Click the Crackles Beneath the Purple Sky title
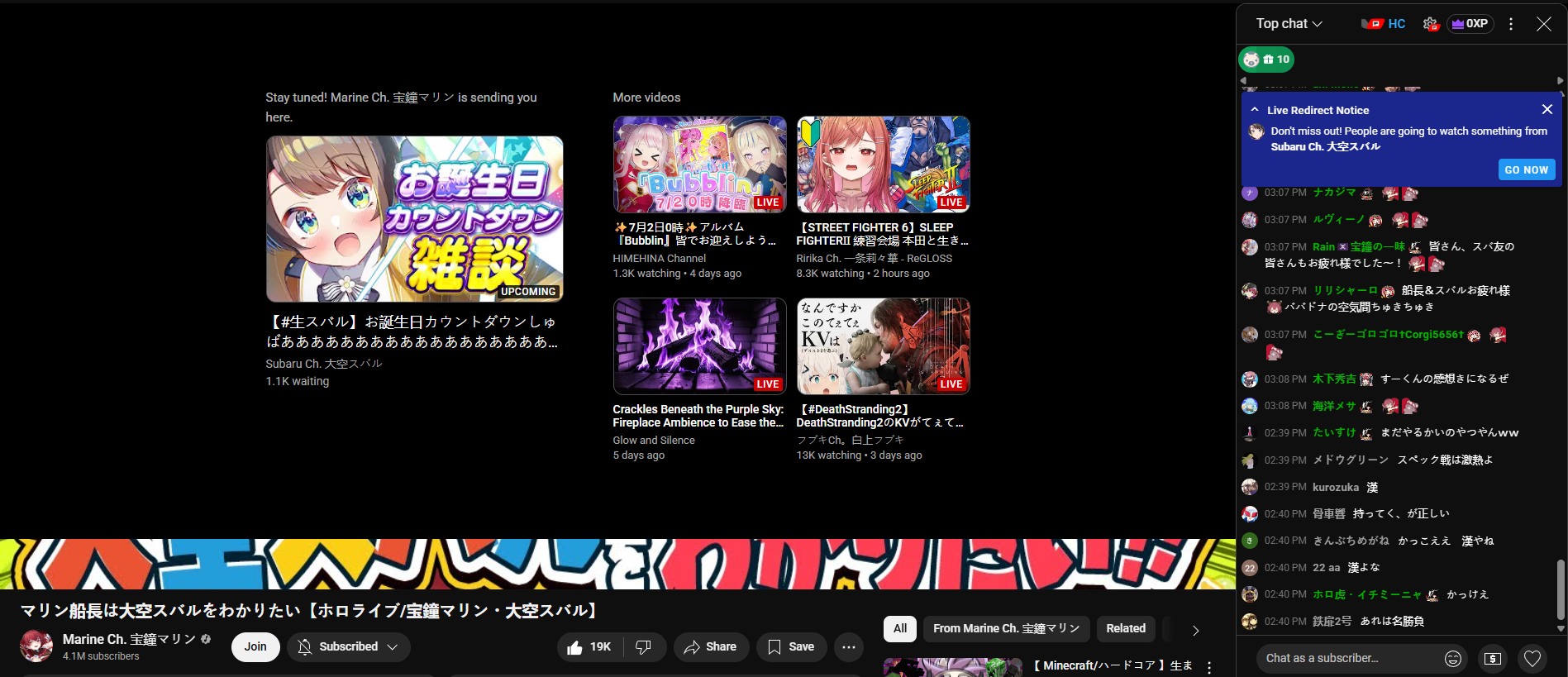The width and height of the screenshot is (1568, 677). (698, 416)
